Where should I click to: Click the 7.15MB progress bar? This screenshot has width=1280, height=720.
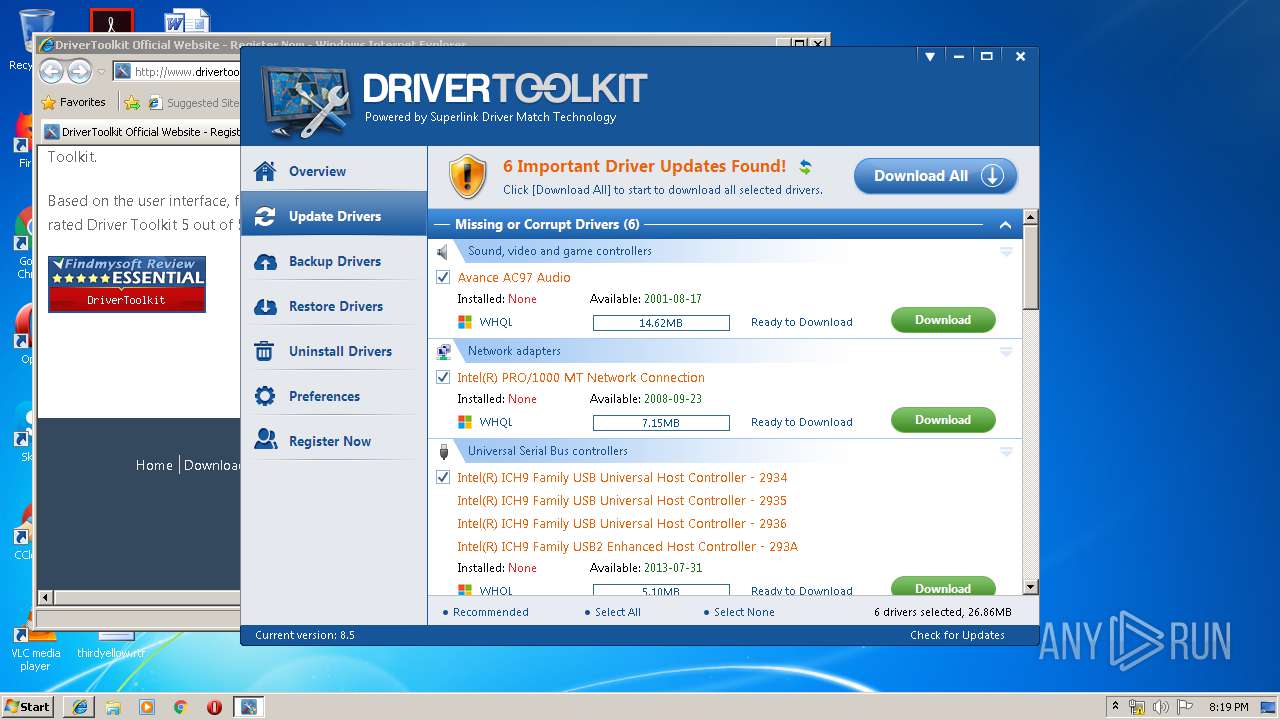[661, 423]
